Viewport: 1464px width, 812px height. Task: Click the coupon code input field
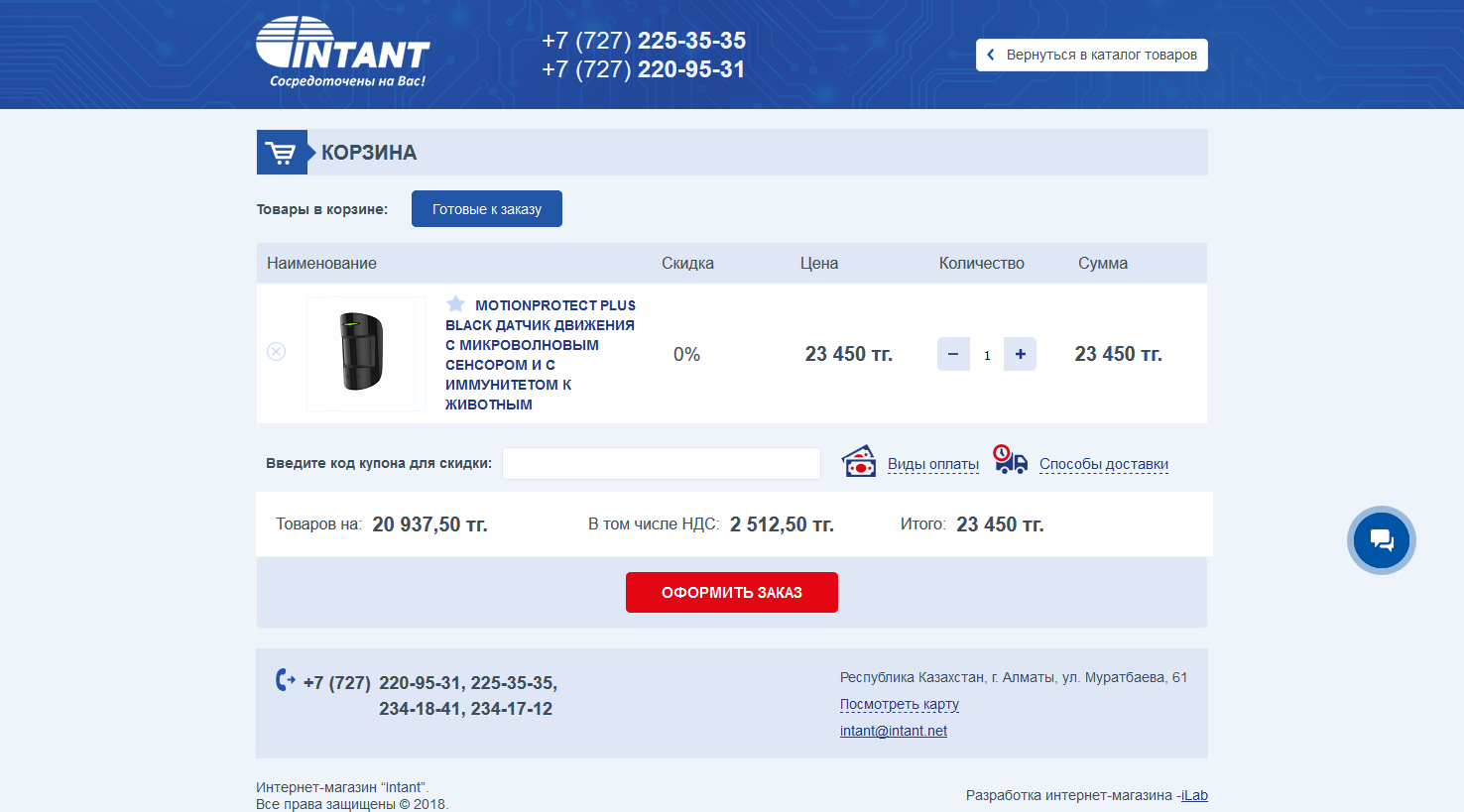662,463
